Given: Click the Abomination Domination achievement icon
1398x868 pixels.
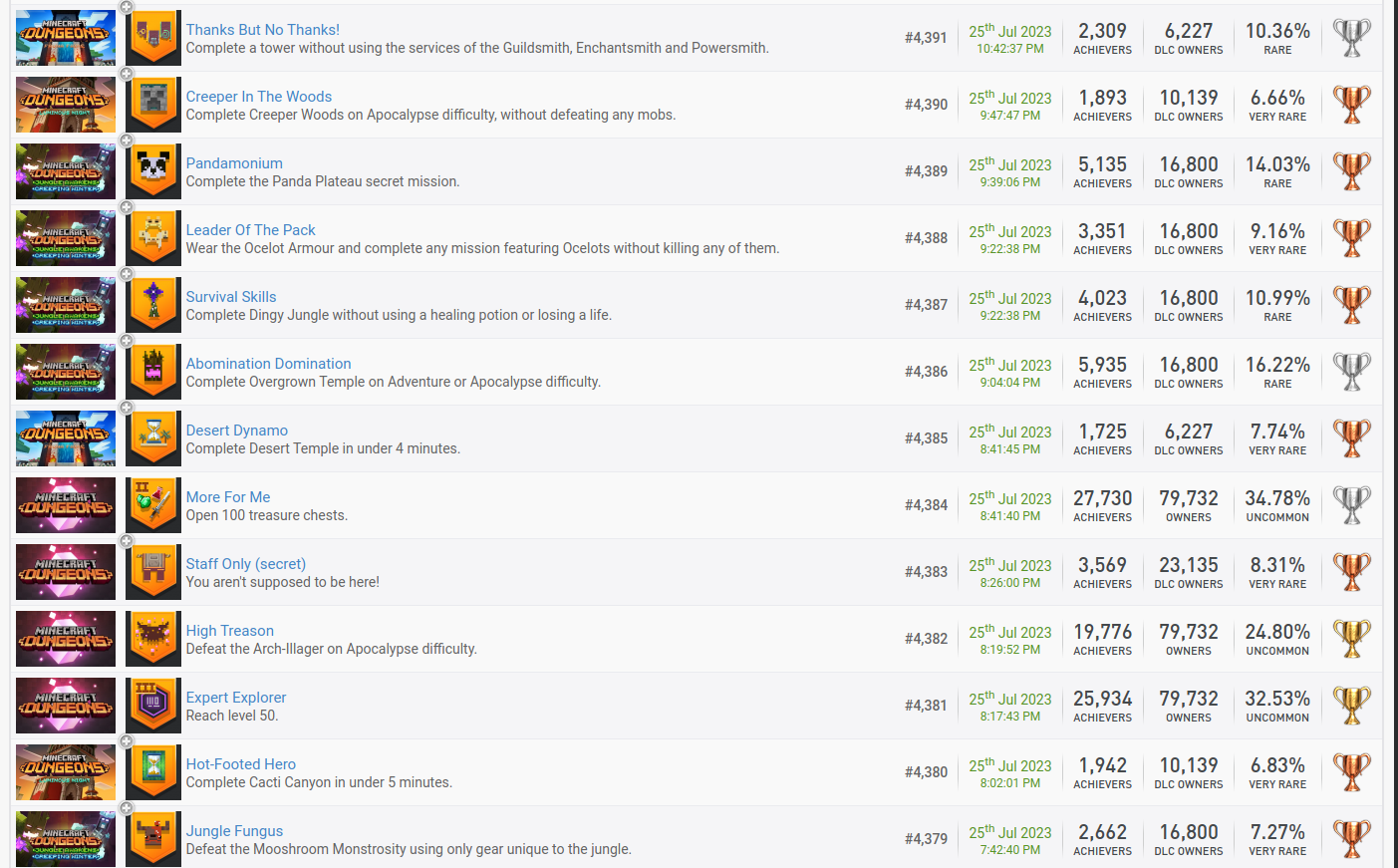Looking at the screenshot, I should click(153, 372).
